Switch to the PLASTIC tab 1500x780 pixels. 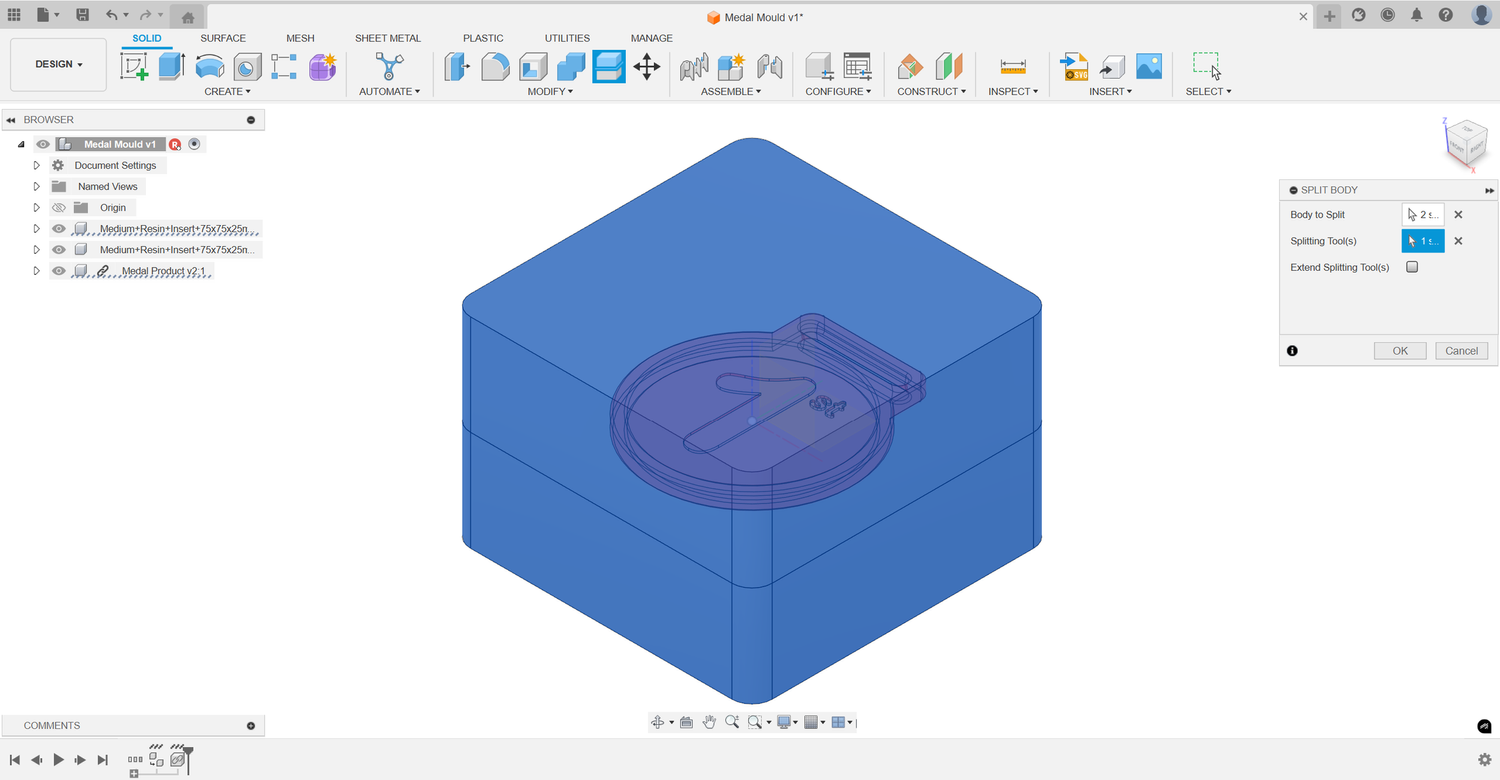[483, 38]
